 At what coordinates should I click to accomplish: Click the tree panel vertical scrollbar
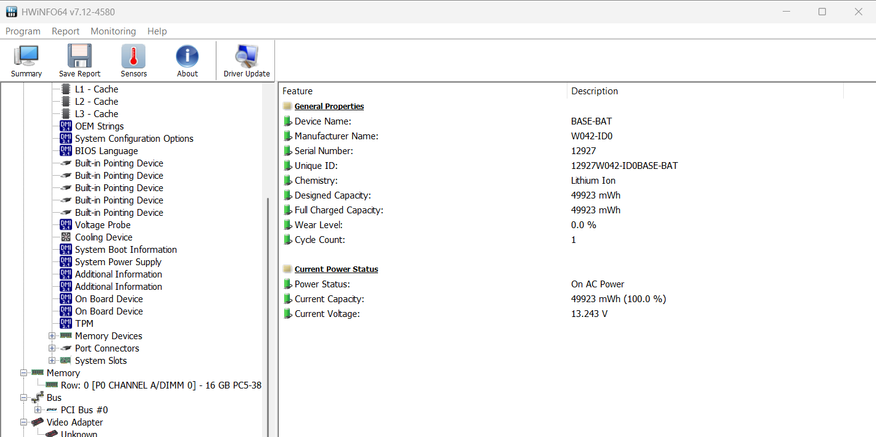pyautogui.click(x=268, y=300)
